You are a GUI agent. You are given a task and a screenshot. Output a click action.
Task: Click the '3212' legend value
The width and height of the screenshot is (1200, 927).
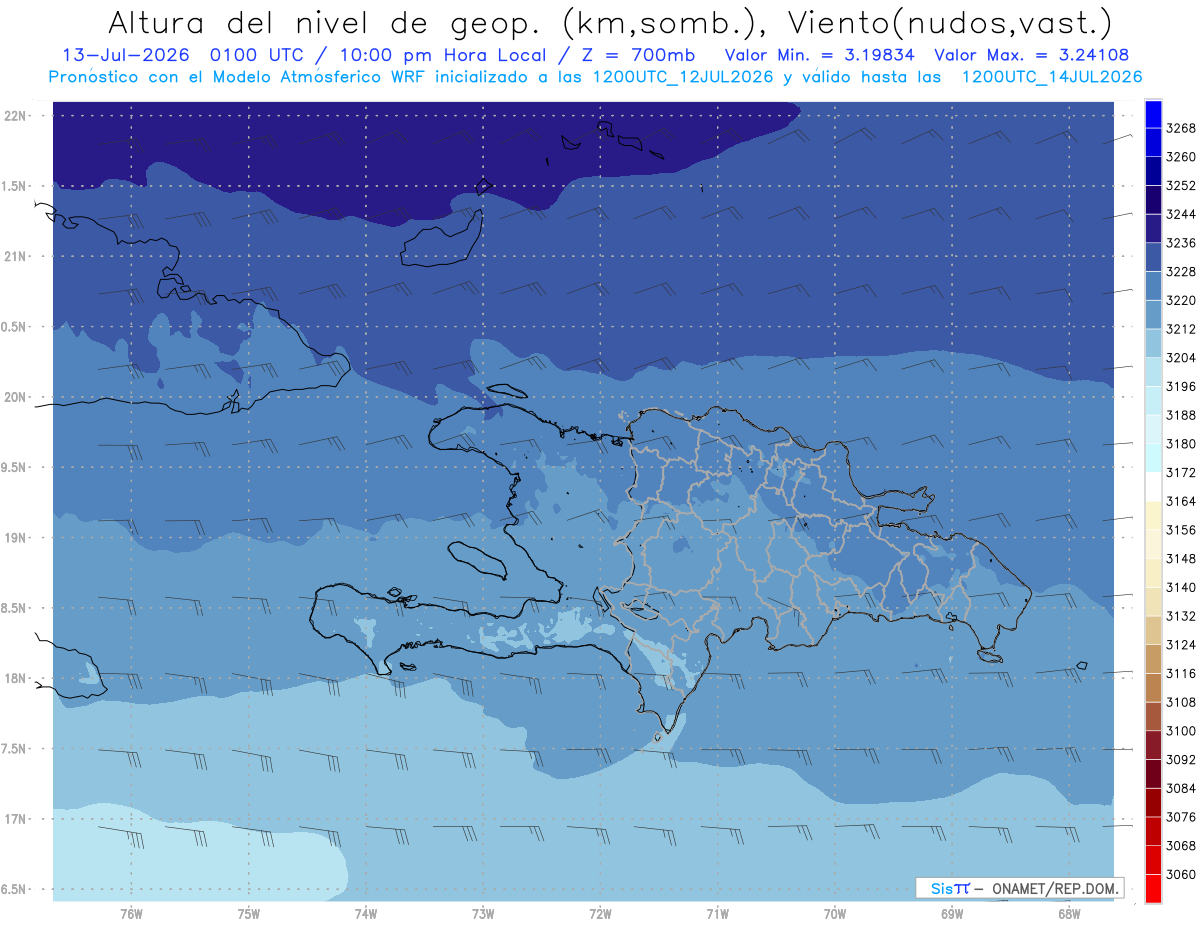point(1181,329)
